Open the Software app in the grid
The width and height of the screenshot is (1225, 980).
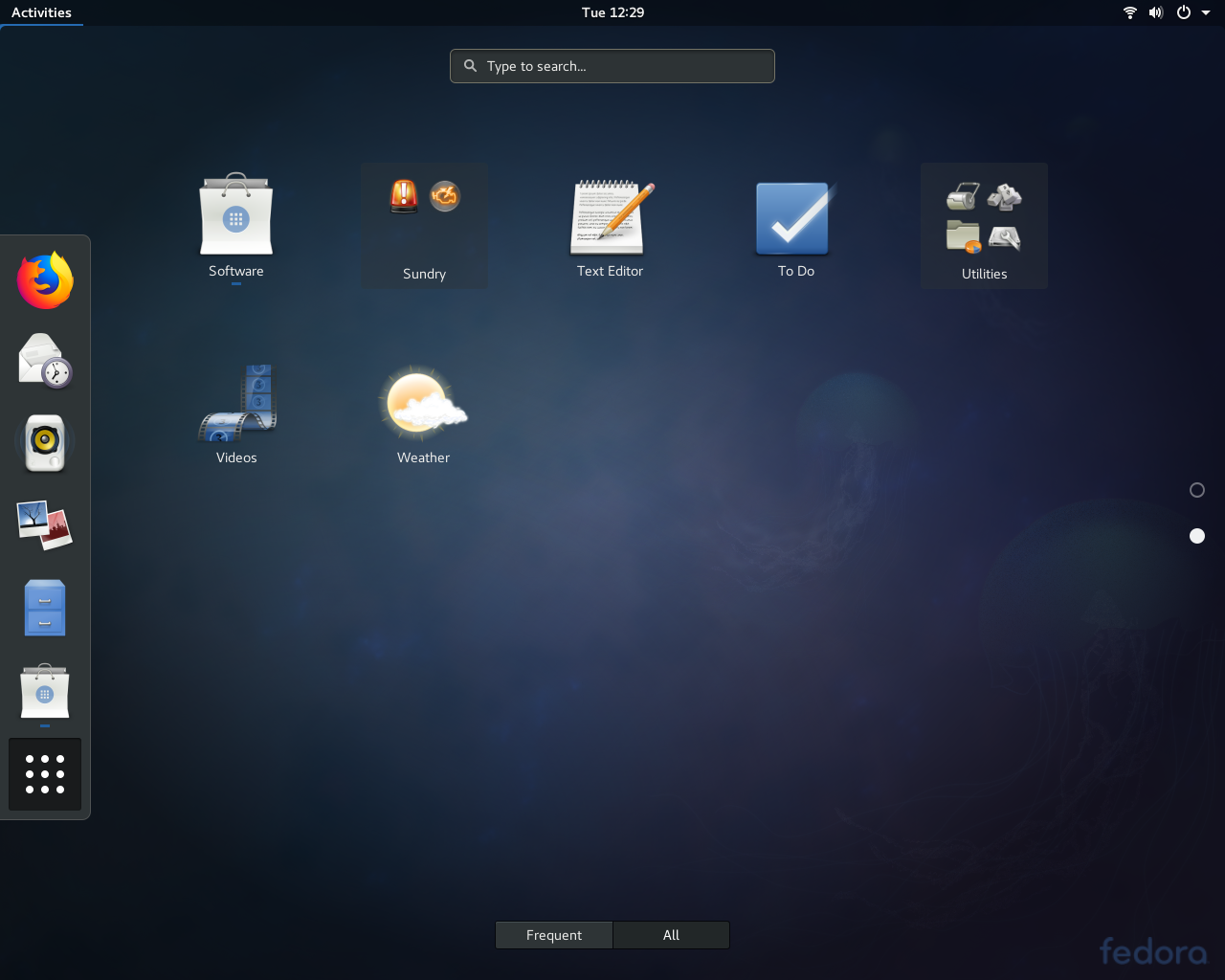coord(236,226)
